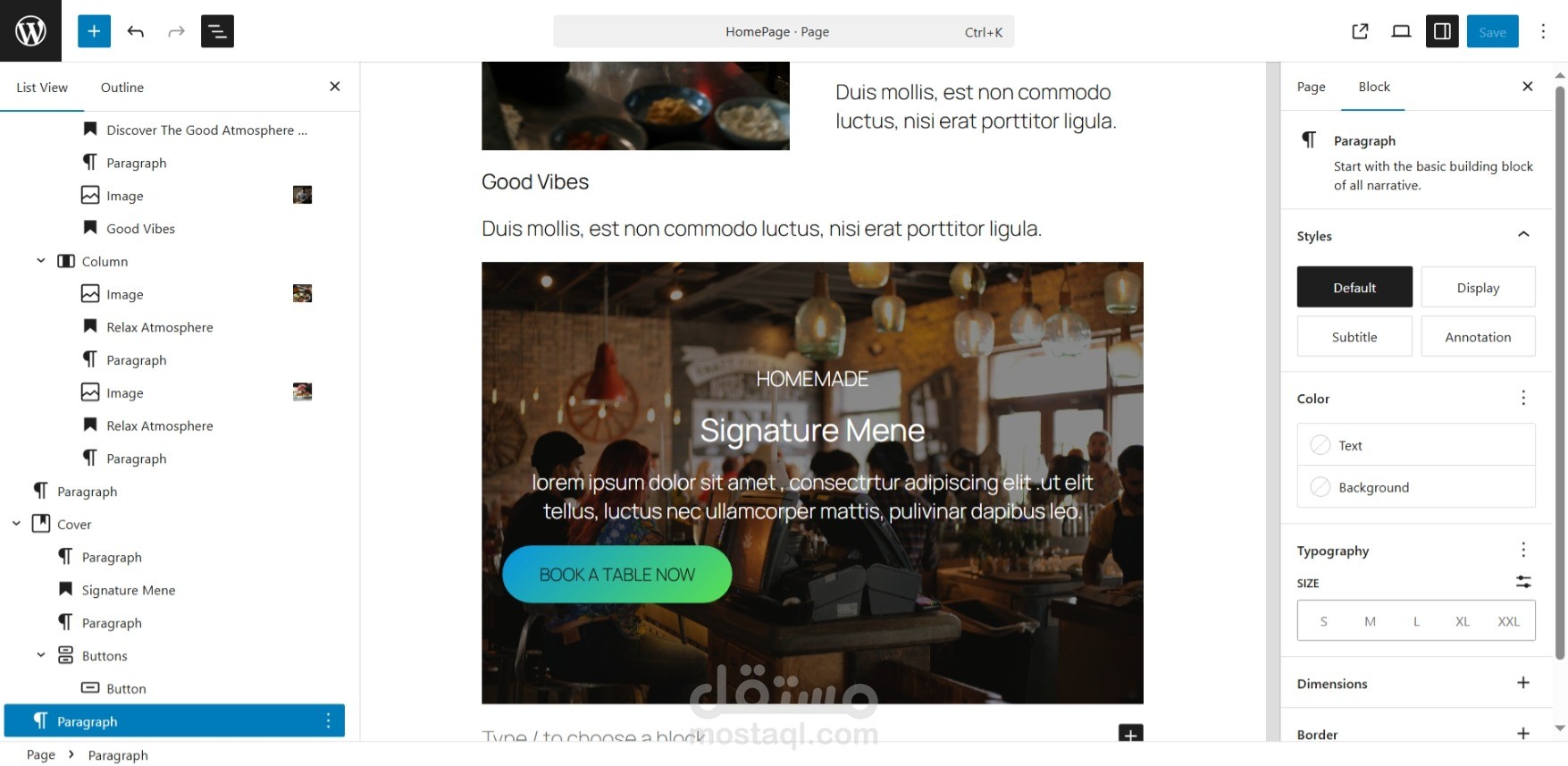Choose the Subtitle paragraph style
The height and width of the screenshot is (766, 1568).
[1354, 337]
